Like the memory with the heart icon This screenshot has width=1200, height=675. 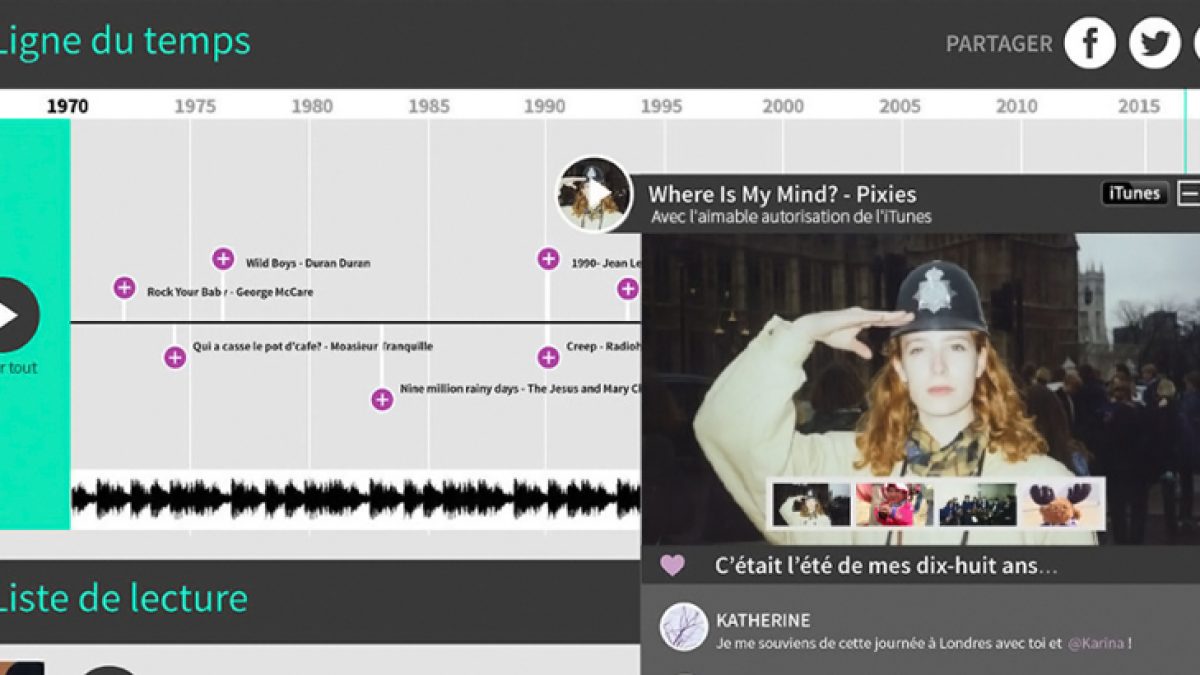click(x=673, y=565)
